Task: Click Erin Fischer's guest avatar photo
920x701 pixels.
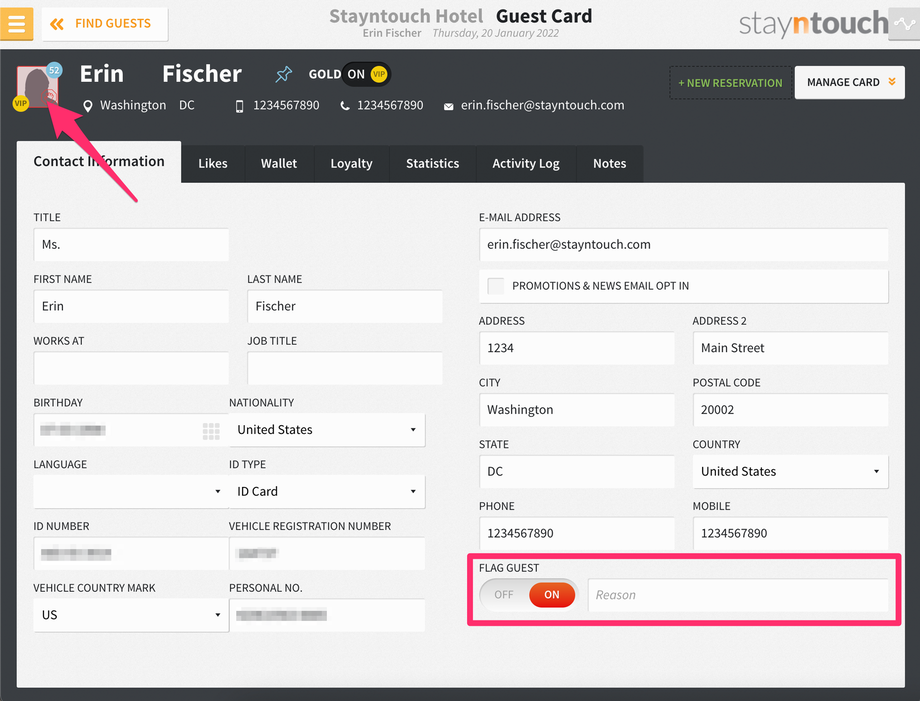Action: [38, 87]
